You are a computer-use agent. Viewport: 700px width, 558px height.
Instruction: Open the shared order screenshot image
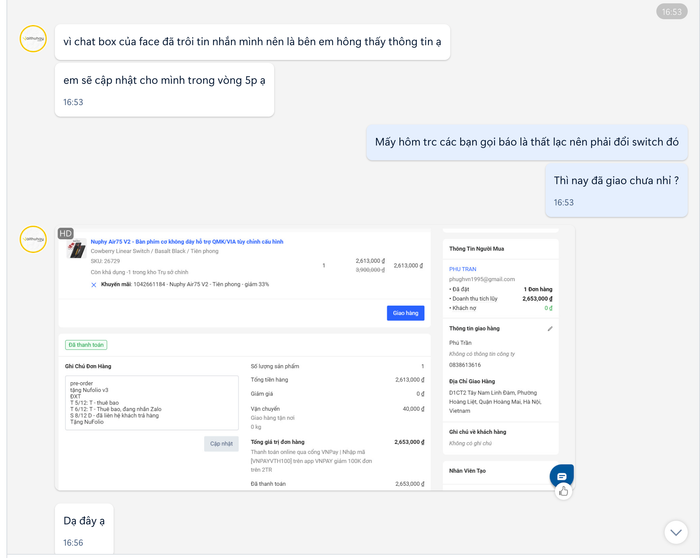tap(315, 358)
